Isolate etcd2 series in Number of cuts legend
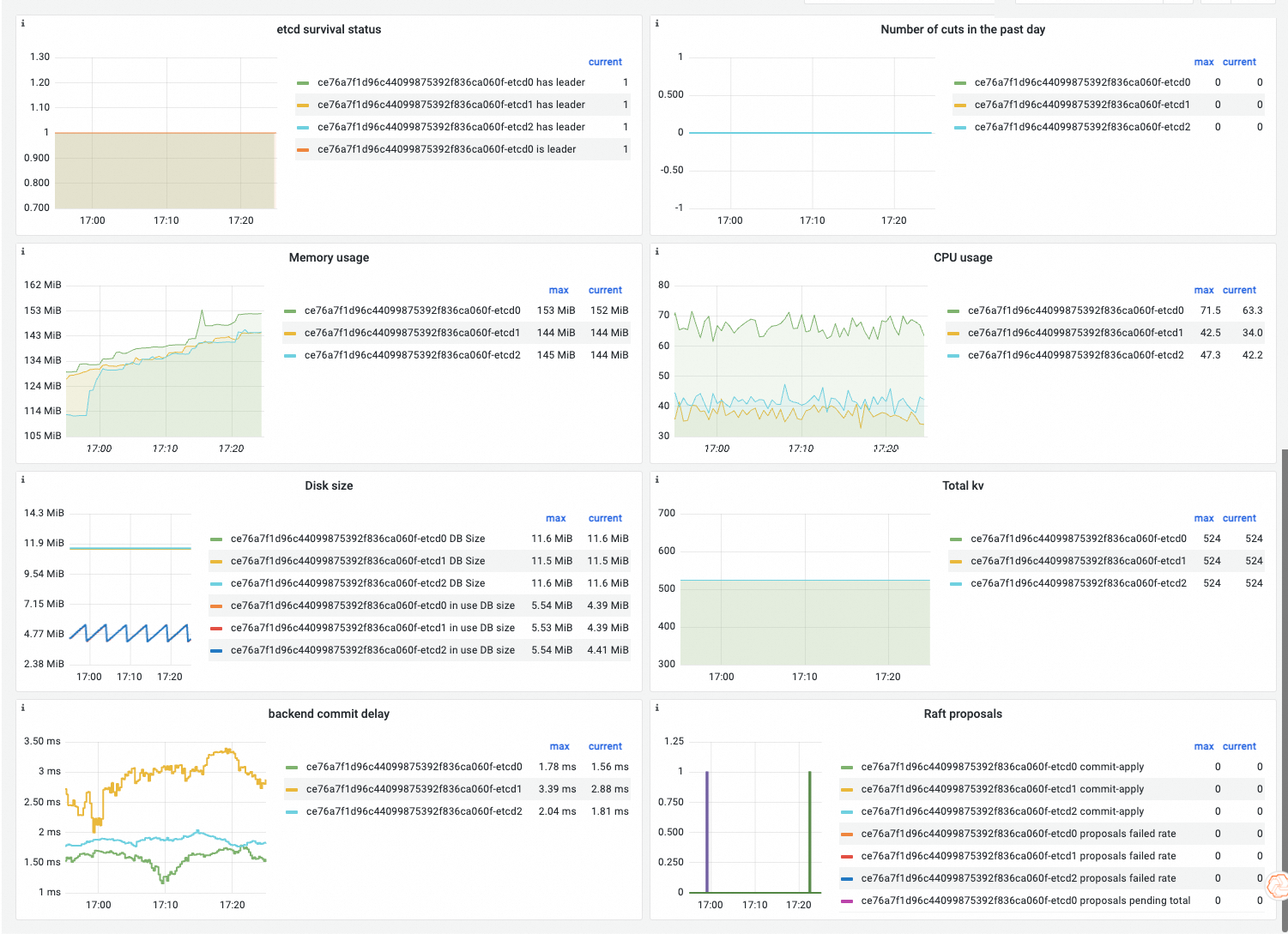 point(1082,127)
